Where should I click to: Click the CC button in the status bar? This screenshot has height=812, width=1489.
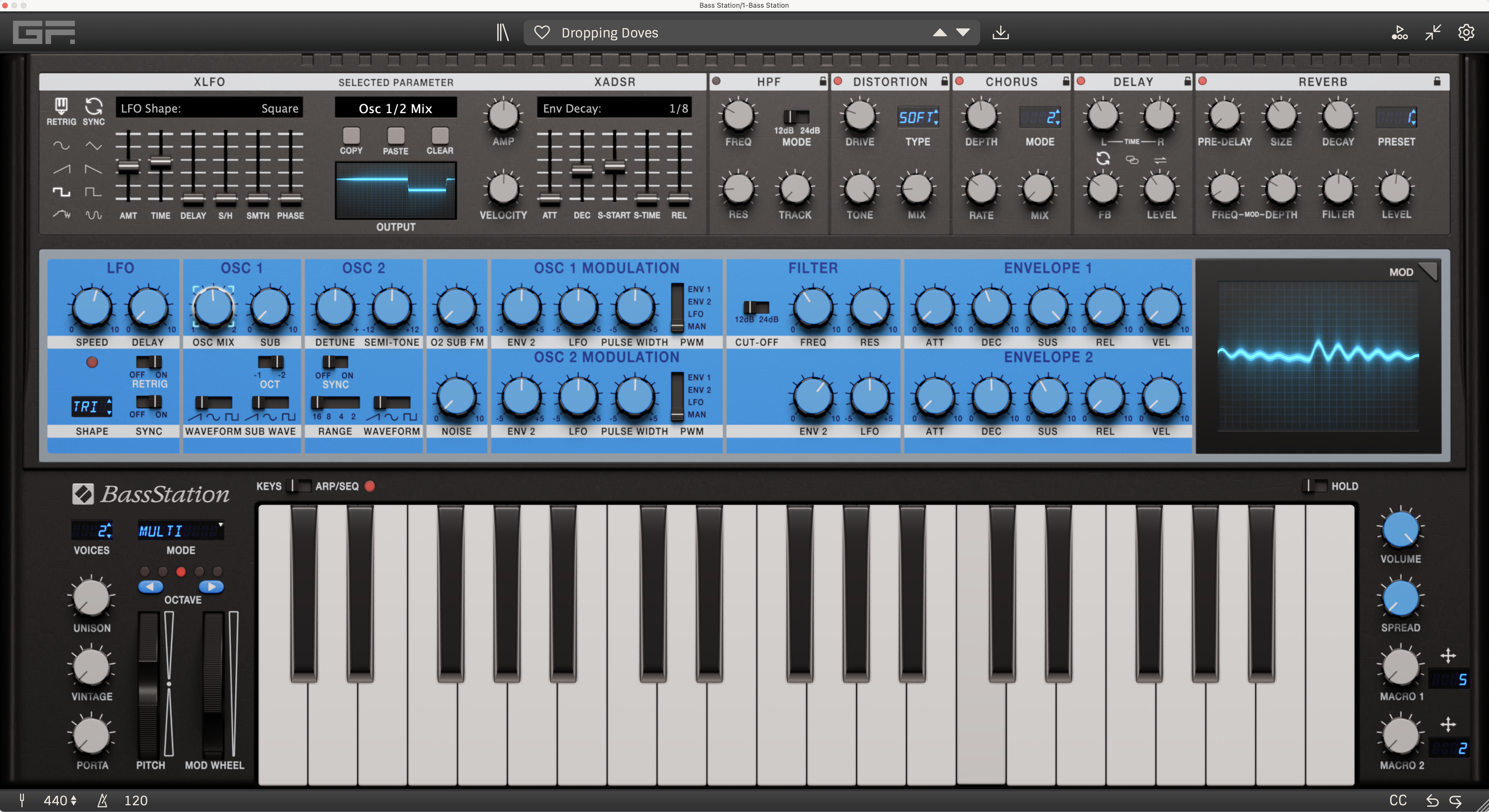1398,801
